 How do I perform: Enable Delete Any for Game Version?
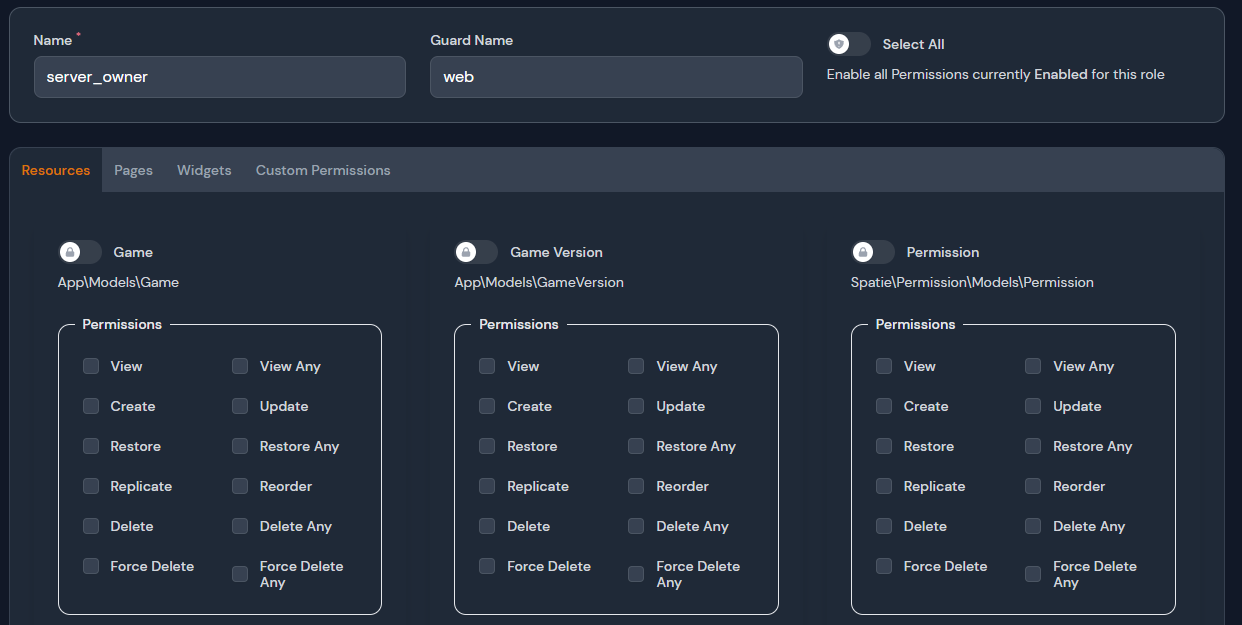pos(636,526)
